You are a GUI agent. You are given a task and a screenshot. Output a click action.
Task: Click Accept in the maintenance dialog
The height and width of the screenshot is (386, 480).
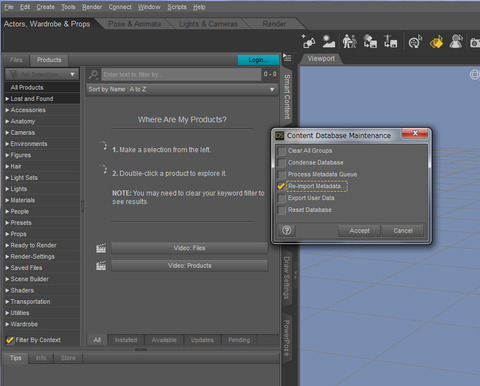(x=359, y=231)
